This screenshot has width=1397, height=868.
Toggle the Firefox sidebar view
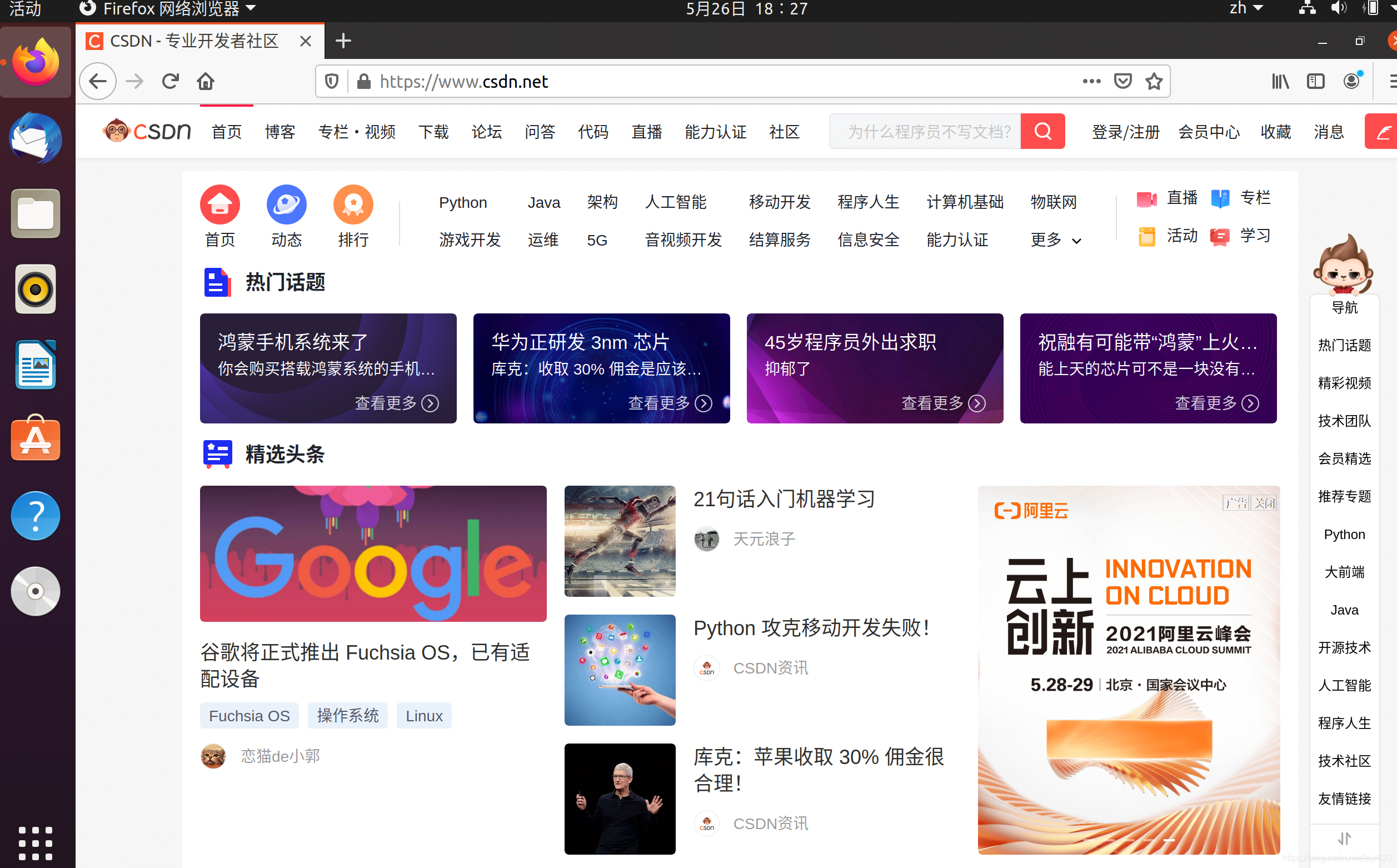1315,82
